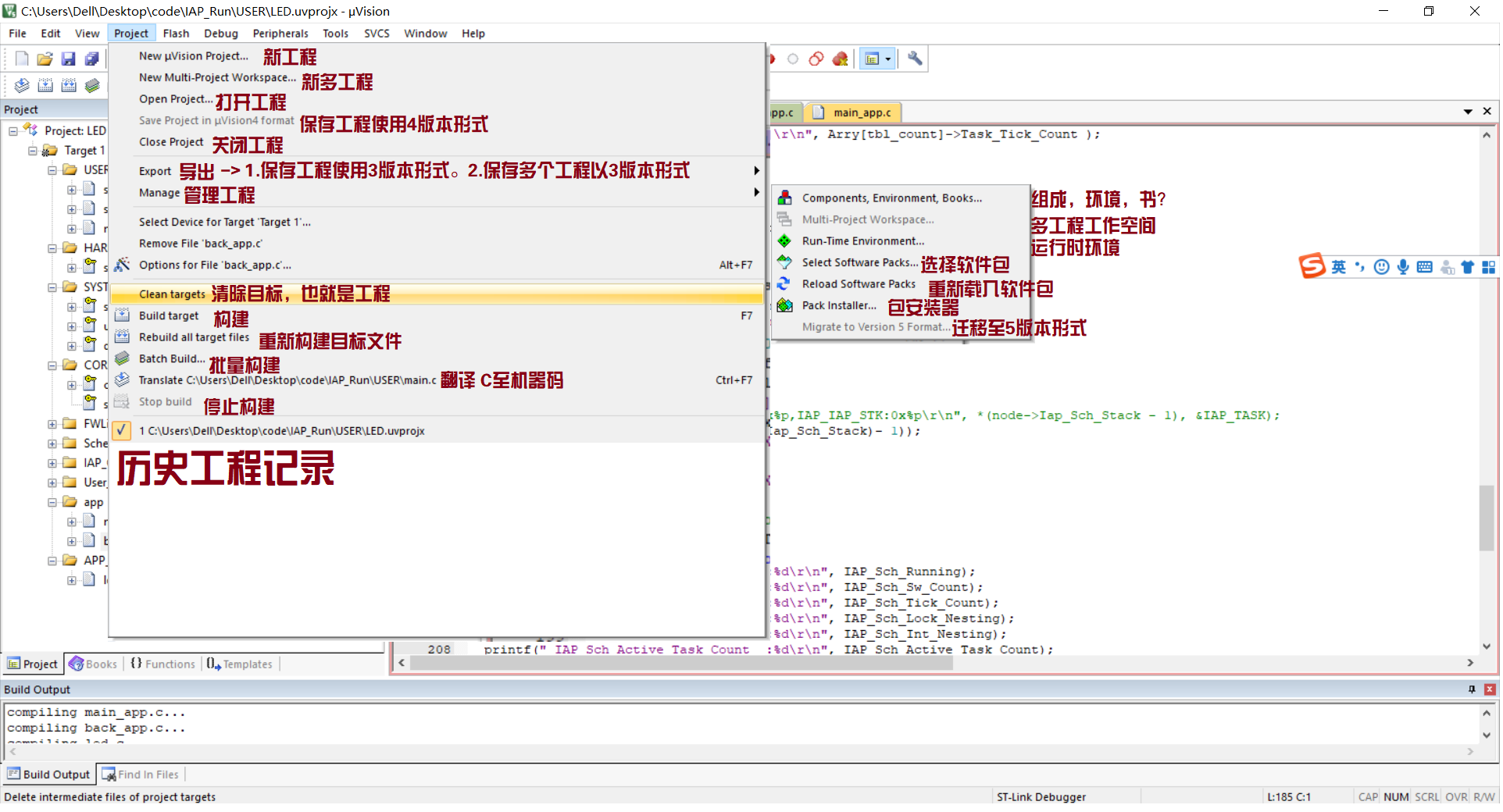1503x812 pixels.
Task: Click the Options for File wand icon
Action: click(122, 265)
